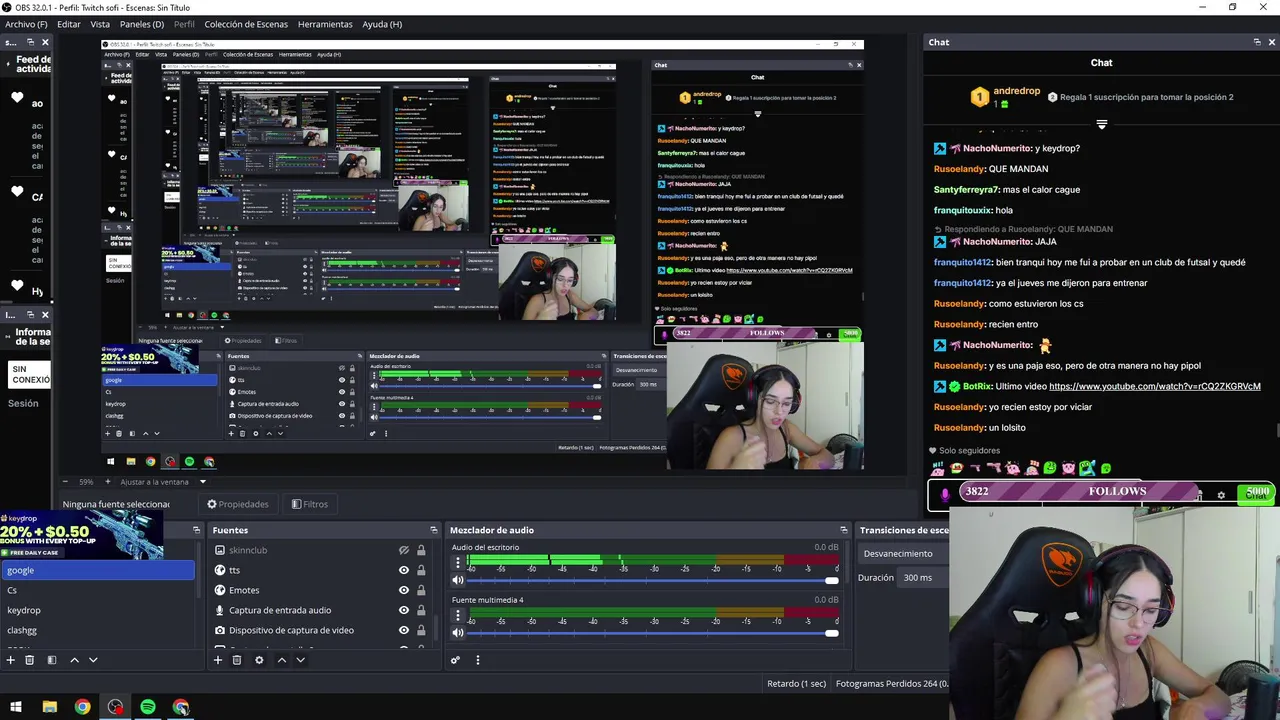Screen dimensions: 1280x720
Task: Move the selected scene up
Action: [74, 660]
